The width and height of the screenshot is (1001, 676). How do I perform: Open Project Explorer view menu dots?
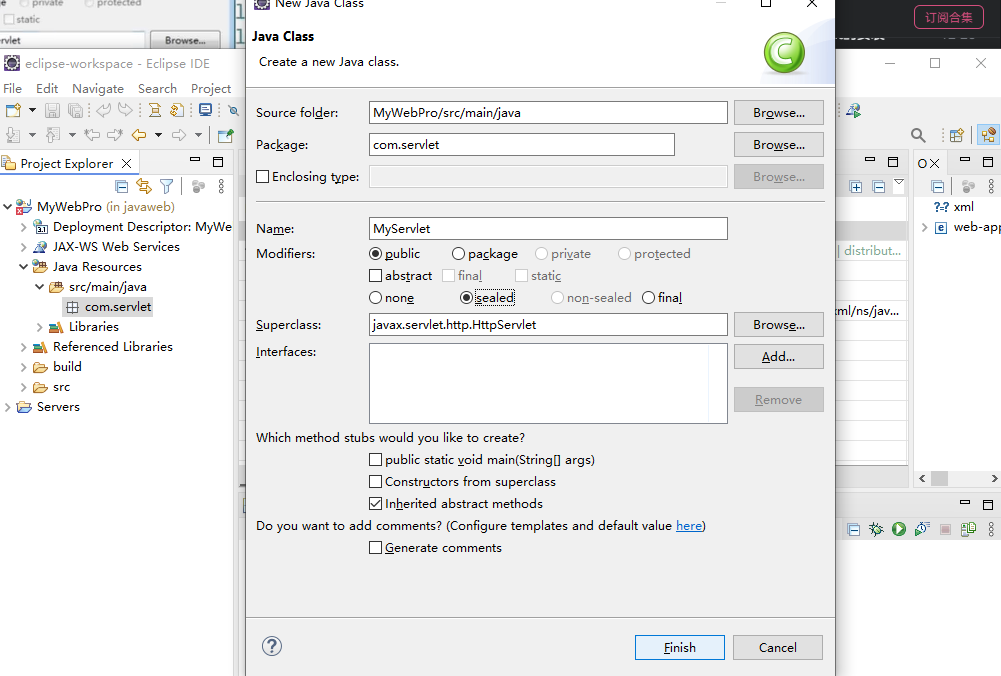221,186
